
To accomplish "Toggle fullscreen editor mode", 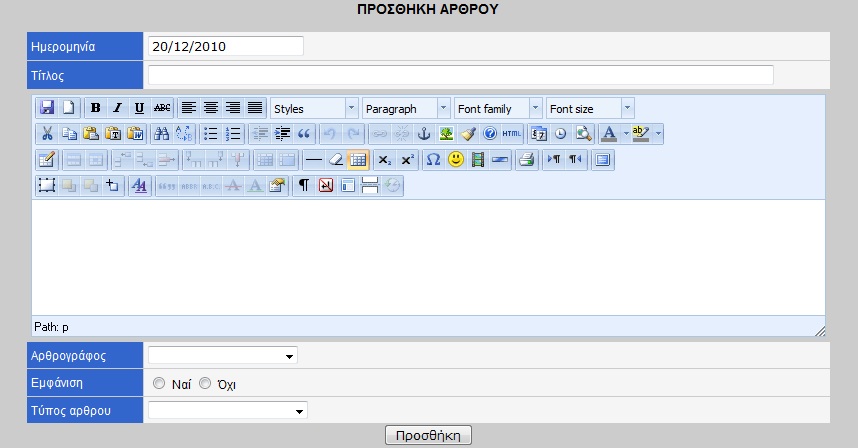I will (602, 160).
